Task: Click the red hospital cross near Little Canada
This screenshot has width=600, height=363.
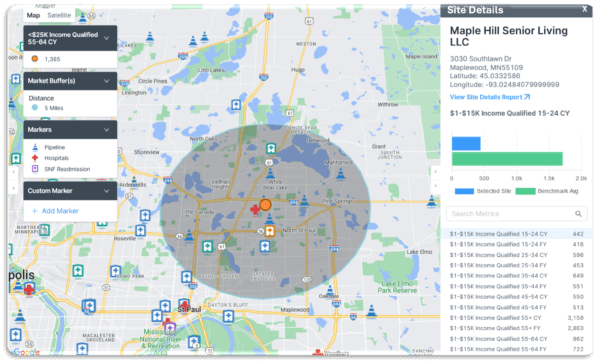Action: pyautogui.click(x=255, y=210)
